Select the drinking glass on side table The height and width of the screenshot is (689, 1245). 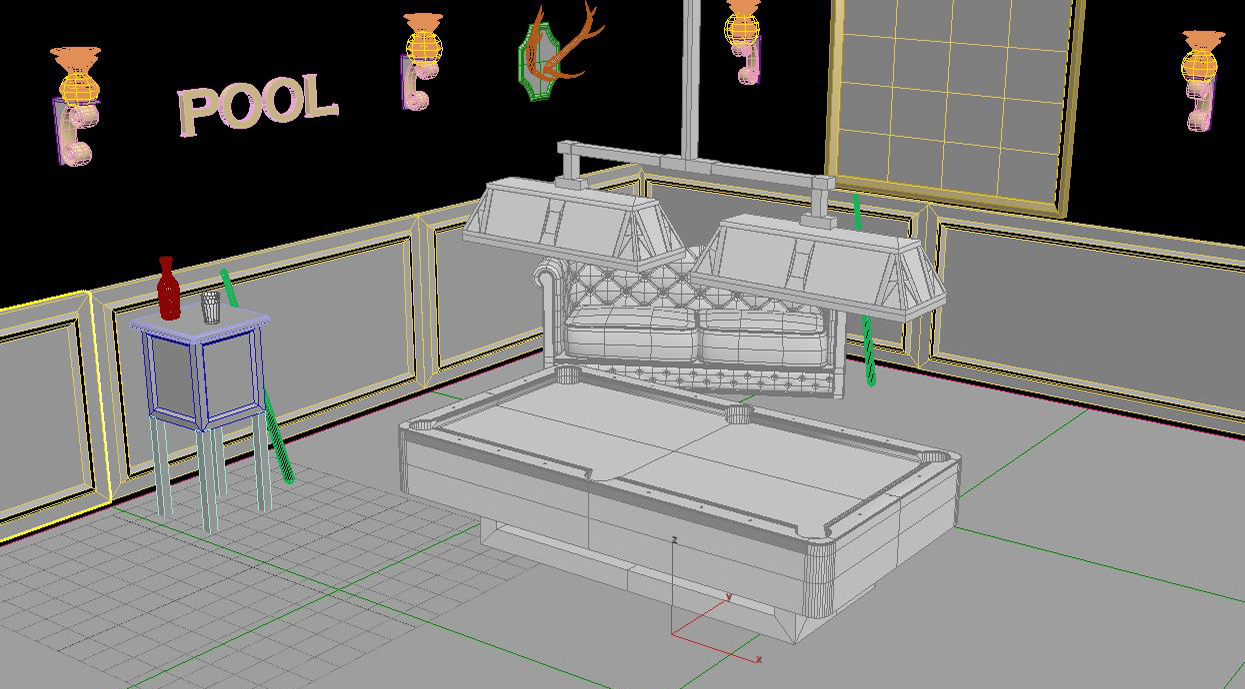pyautogui.click(x=210, y=306)
